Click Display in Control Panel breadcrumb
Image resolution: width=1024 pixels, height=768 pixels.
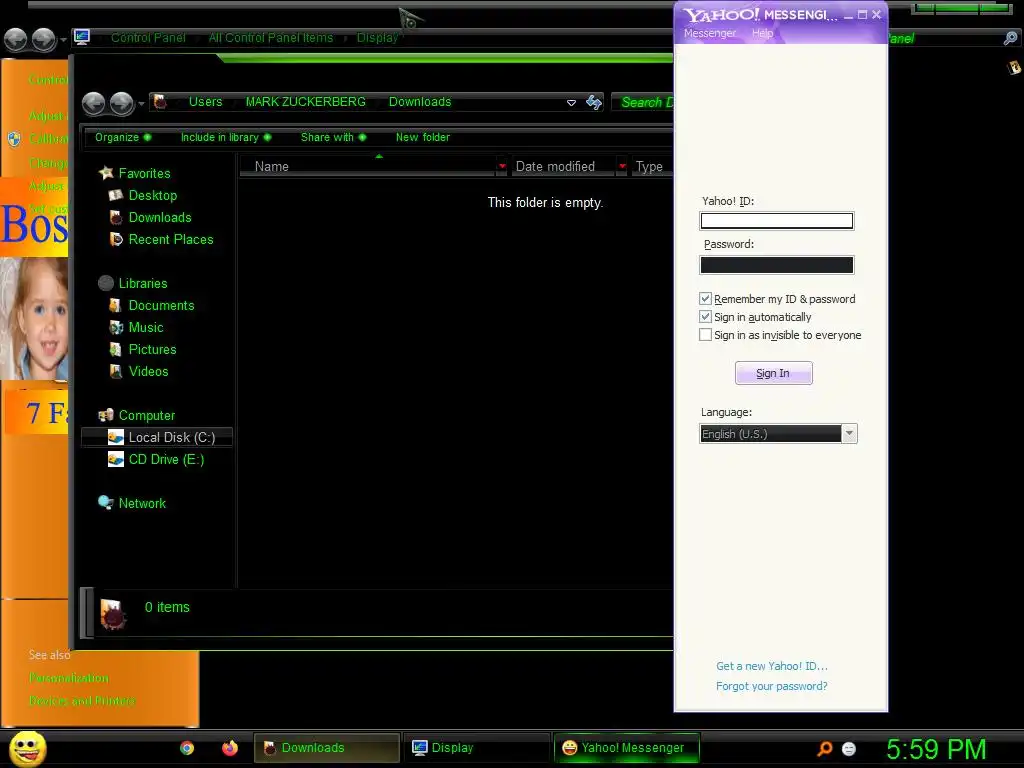pos(377,38)
